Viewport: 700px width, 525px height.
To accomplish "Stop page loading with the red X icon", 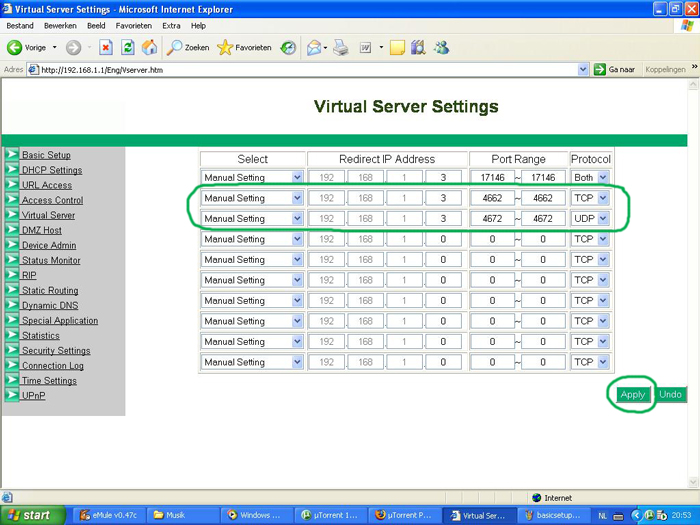I will 106,47.
